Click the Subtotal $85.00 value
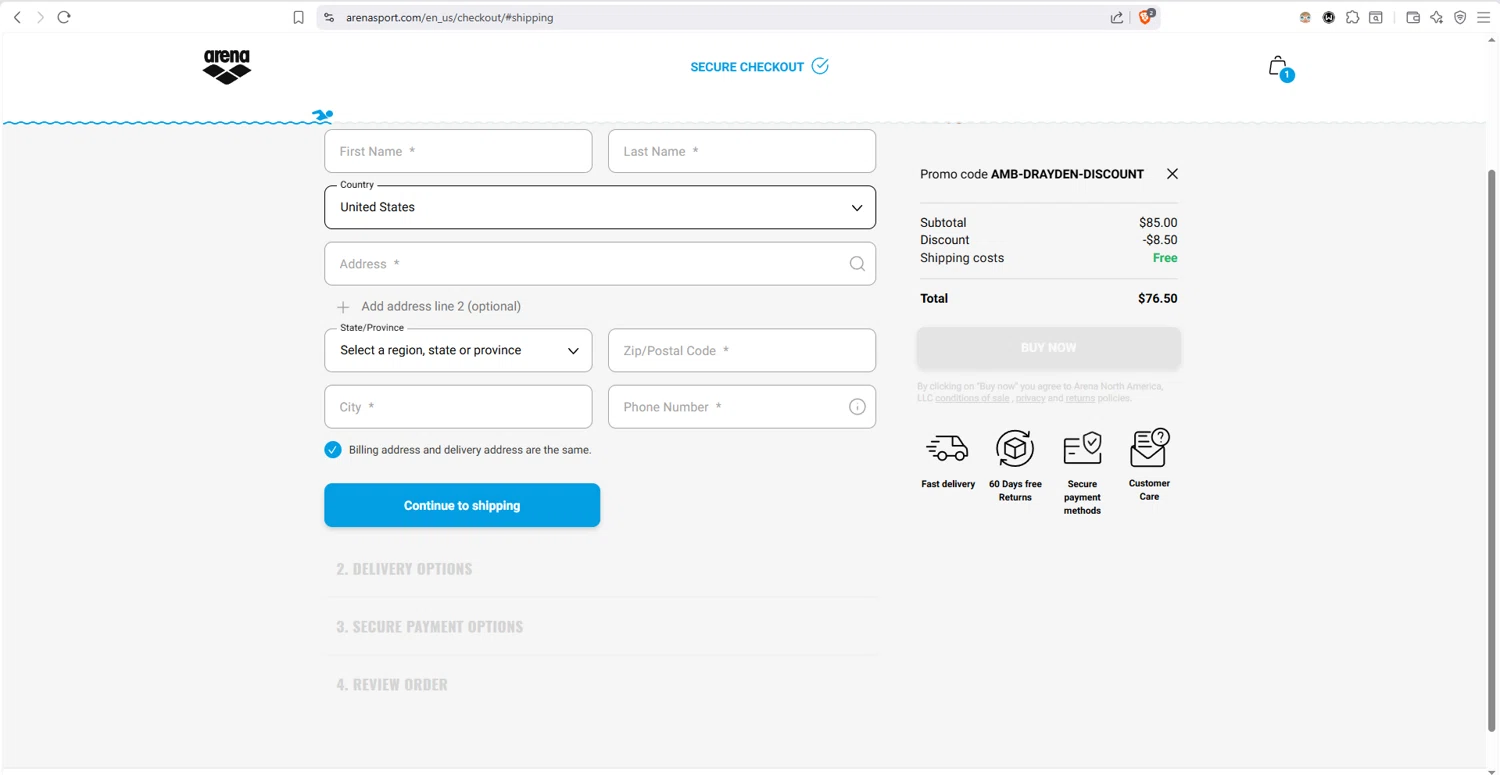Image resolution: width=1500 pixels, height=775 pixels. 1158,223
